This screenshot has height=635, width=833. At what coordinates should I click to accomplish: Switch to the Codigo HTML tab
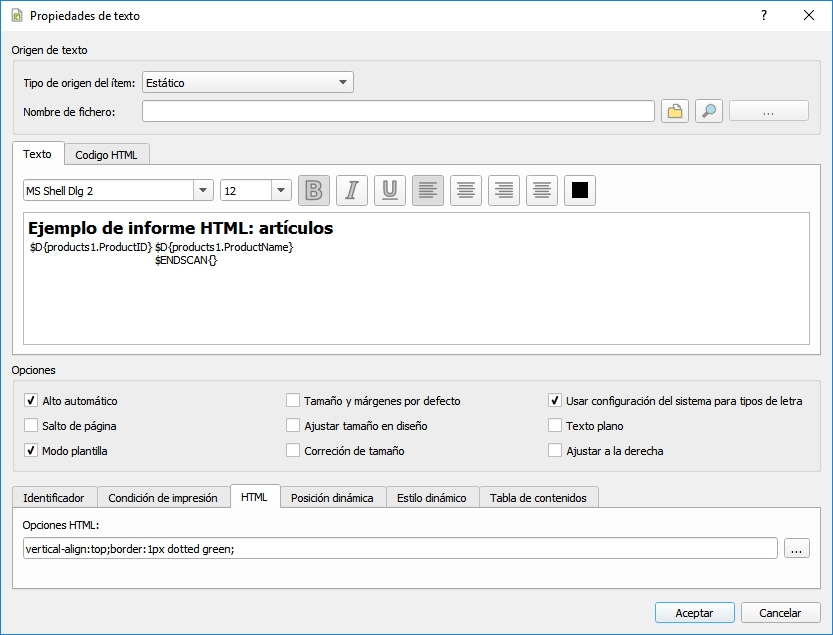[x=107, y=154]
